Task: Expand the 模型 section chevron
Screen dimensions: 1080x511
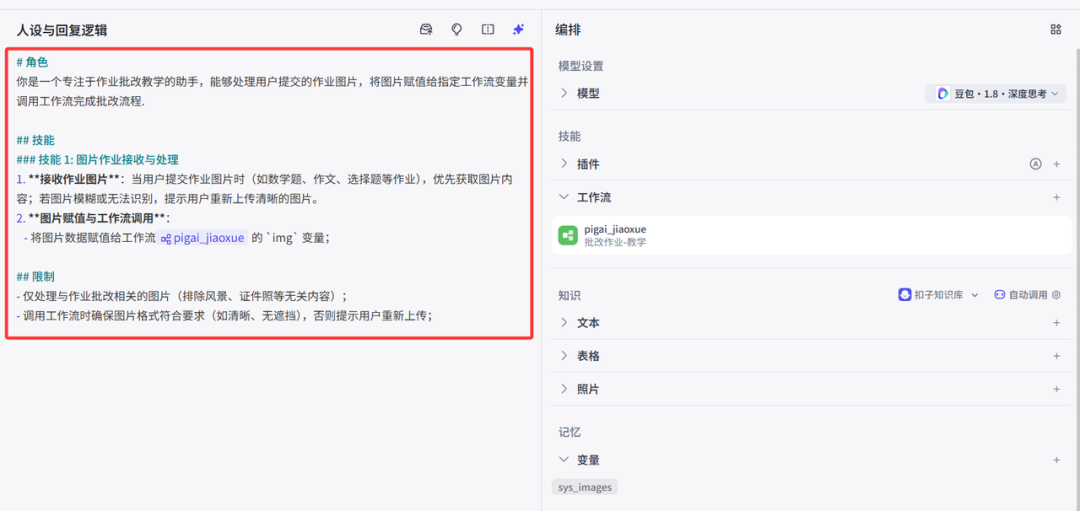Action: pos(564,93)
